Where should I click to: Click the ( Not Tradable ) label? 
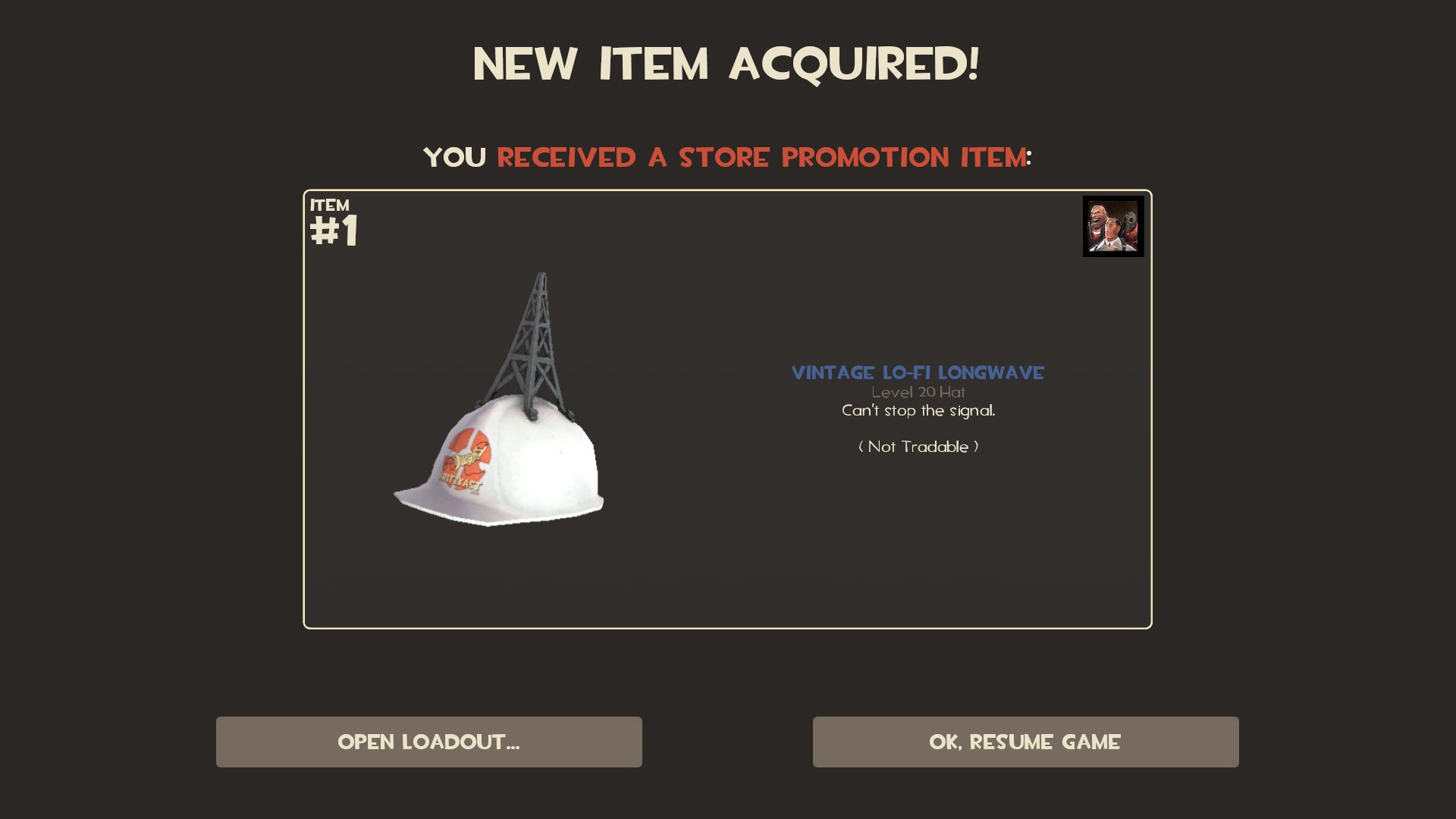pyautogui.click(x=918, y=447)
